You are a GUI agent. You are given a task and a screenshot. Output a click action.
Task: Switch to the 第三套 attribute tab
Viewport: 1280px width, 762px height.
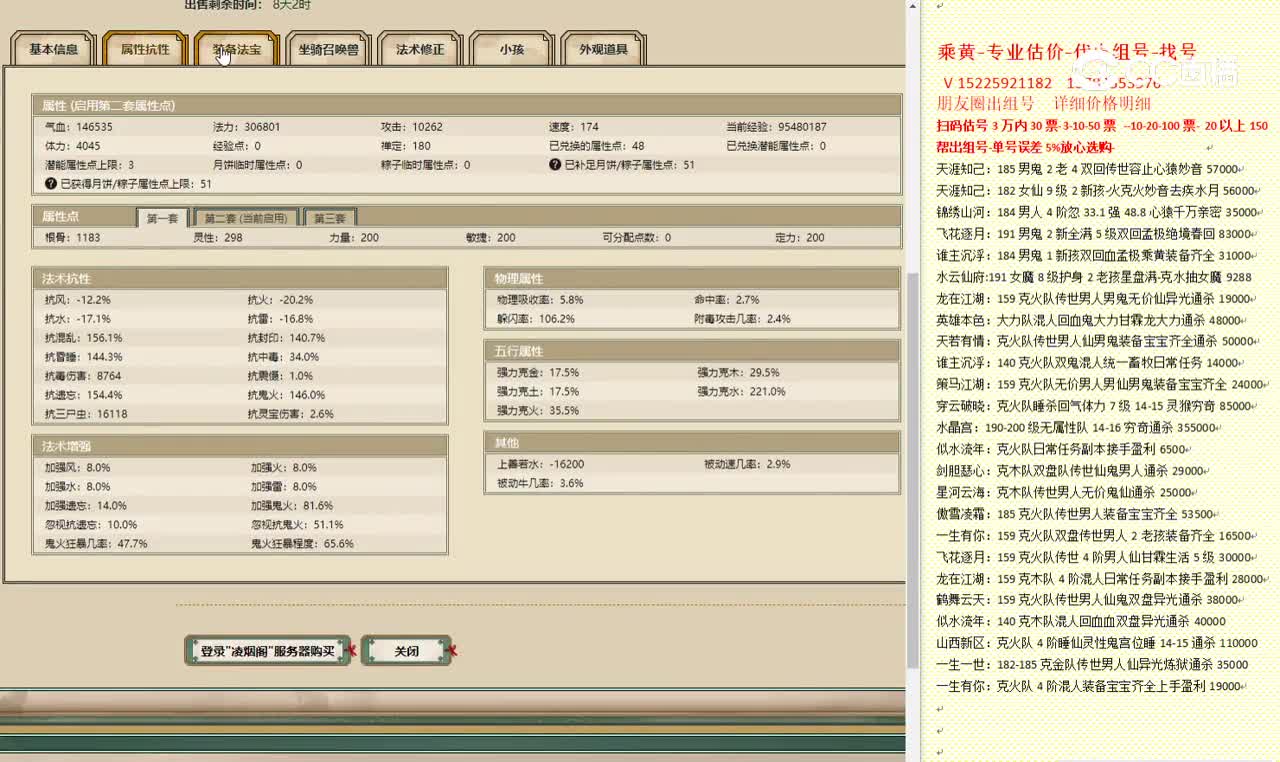click(329, 218)
